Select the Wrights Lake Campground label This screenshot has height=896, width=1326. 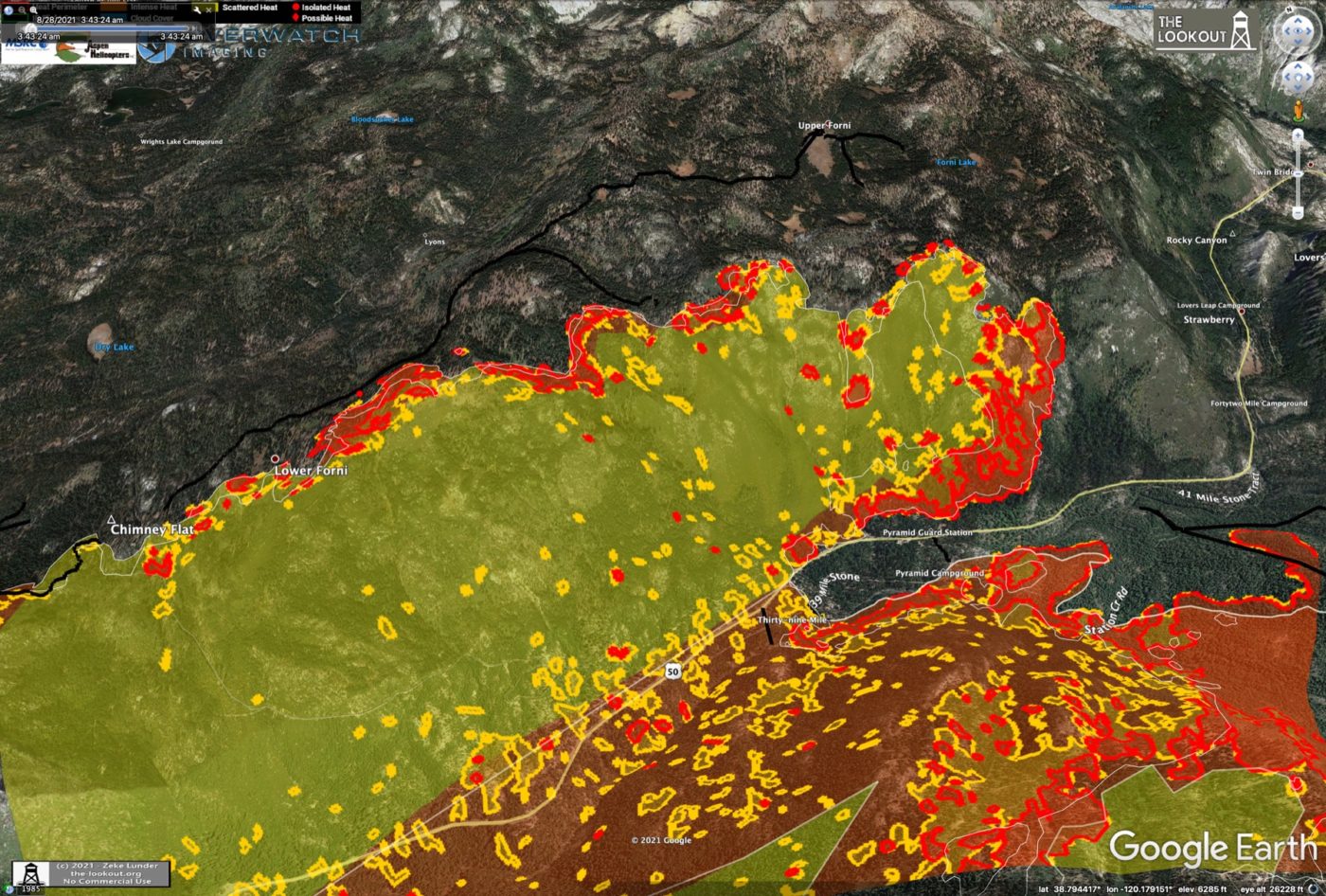182,142
